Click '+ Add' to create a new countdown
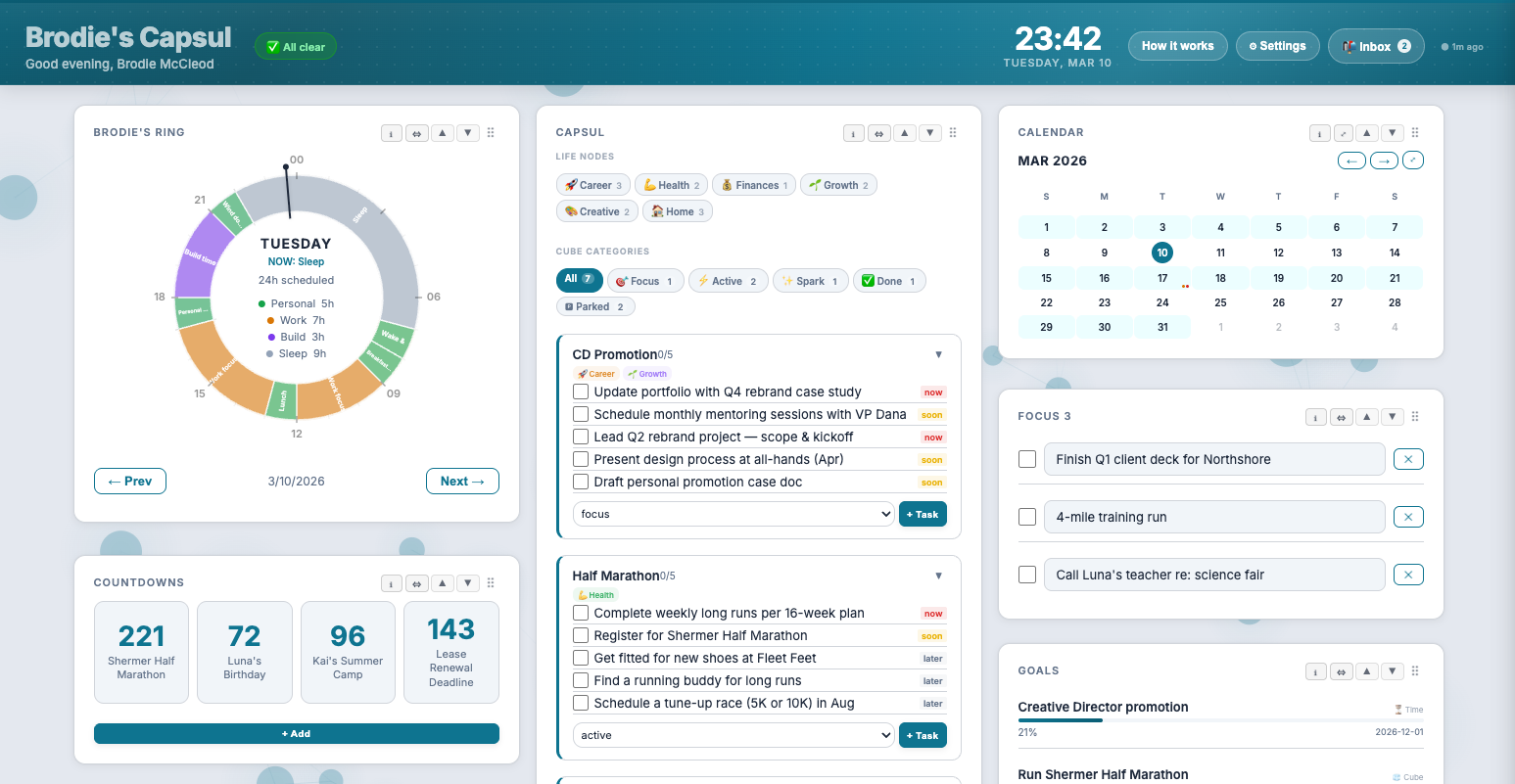This screenshot has height=784, width=1515. [296, 733]
